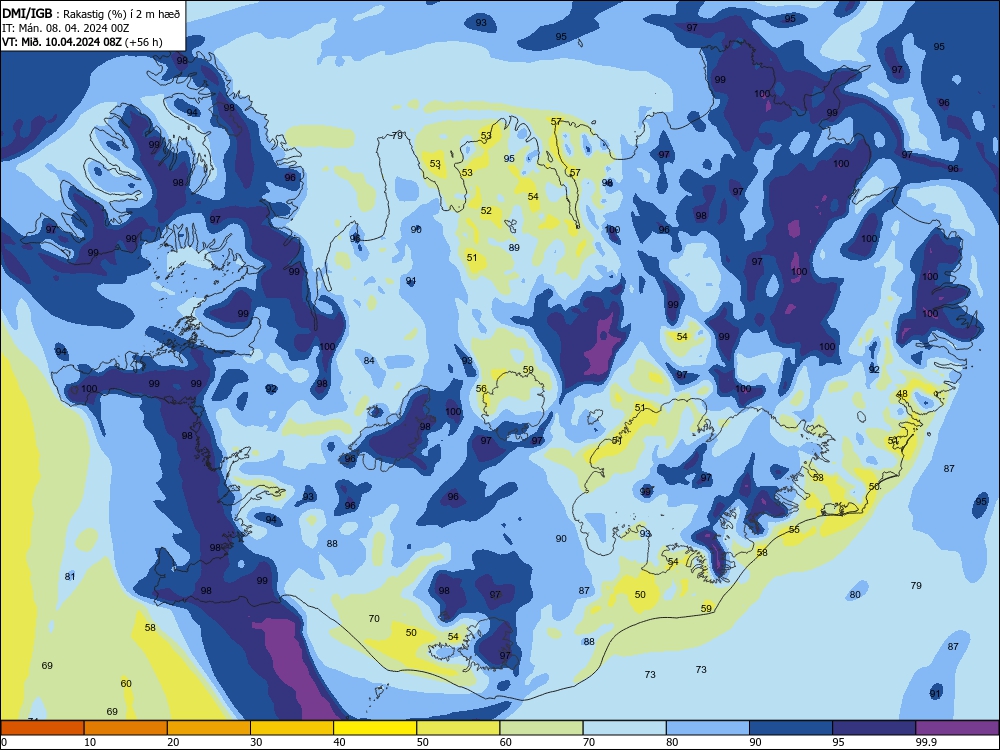Select the 95–99.9 dark navy legend swatch

[874, 728]
